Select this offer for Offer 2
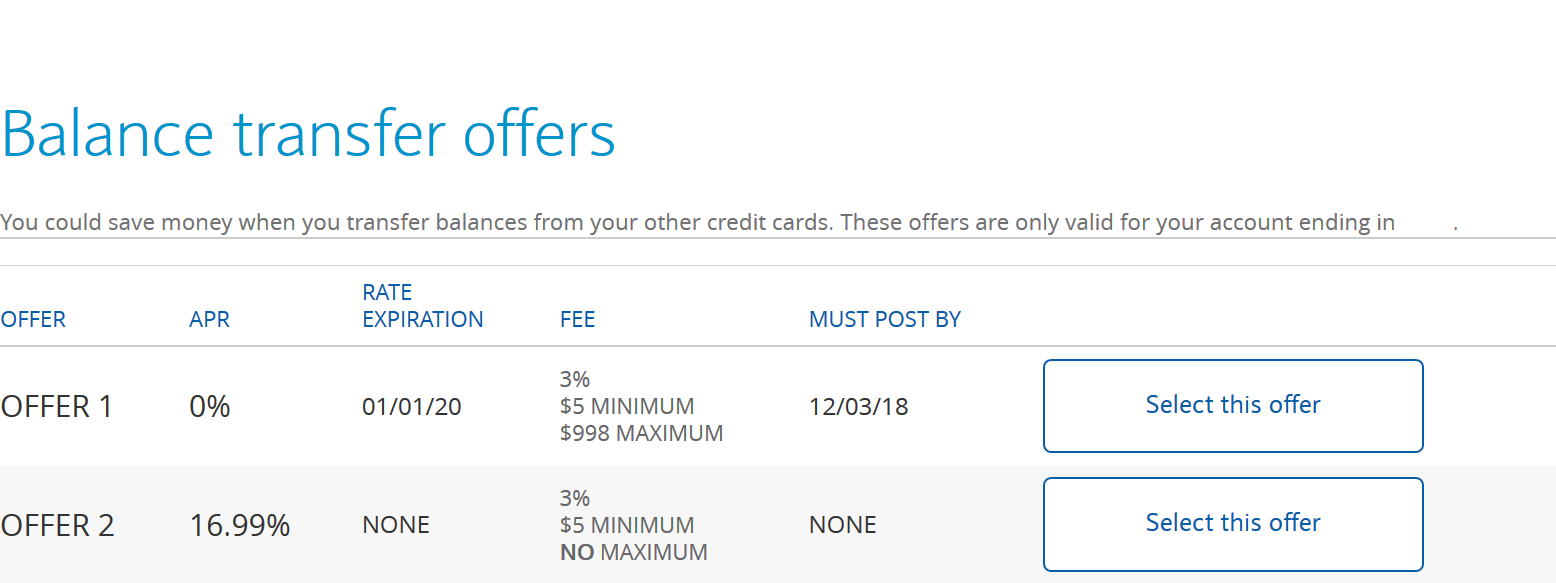Screen dimensions: 1556x583 click(x=1233, y=524)
